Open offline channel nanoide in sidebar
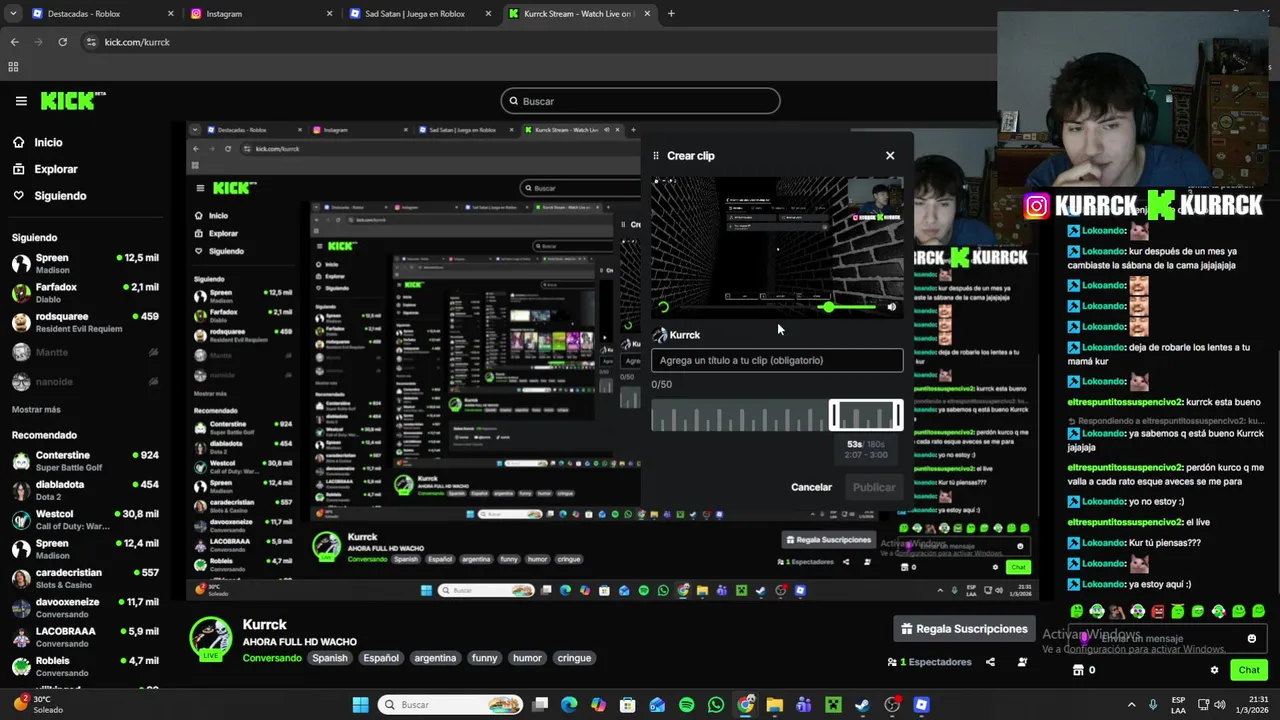 click(85, 381)
